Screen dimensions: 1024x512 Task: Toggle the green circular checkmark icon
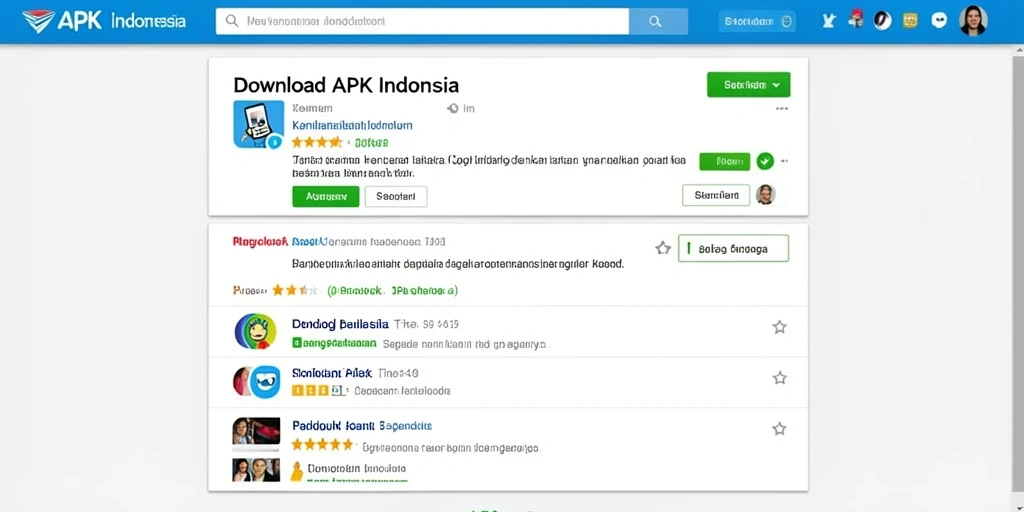pyautogui.click(x=765, y=161)
